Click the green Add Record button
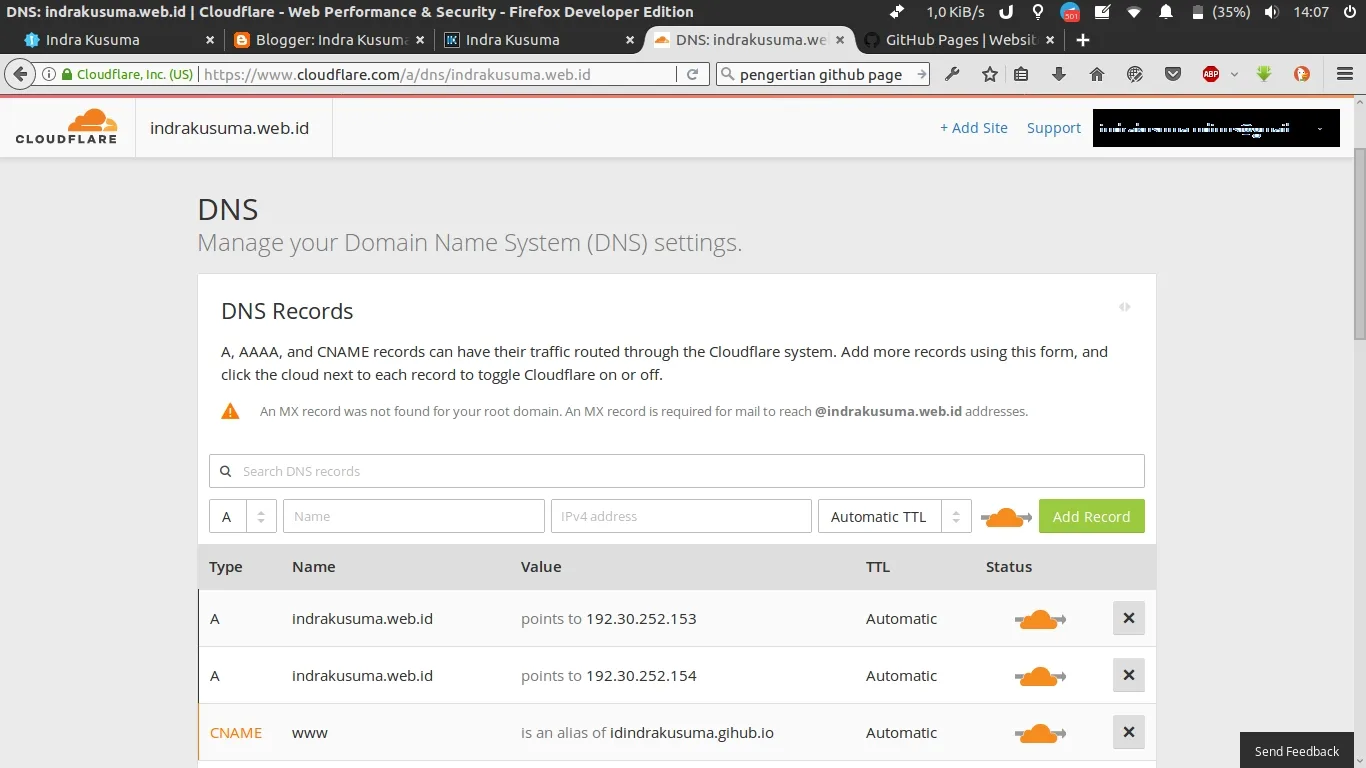 (1091, 516)
